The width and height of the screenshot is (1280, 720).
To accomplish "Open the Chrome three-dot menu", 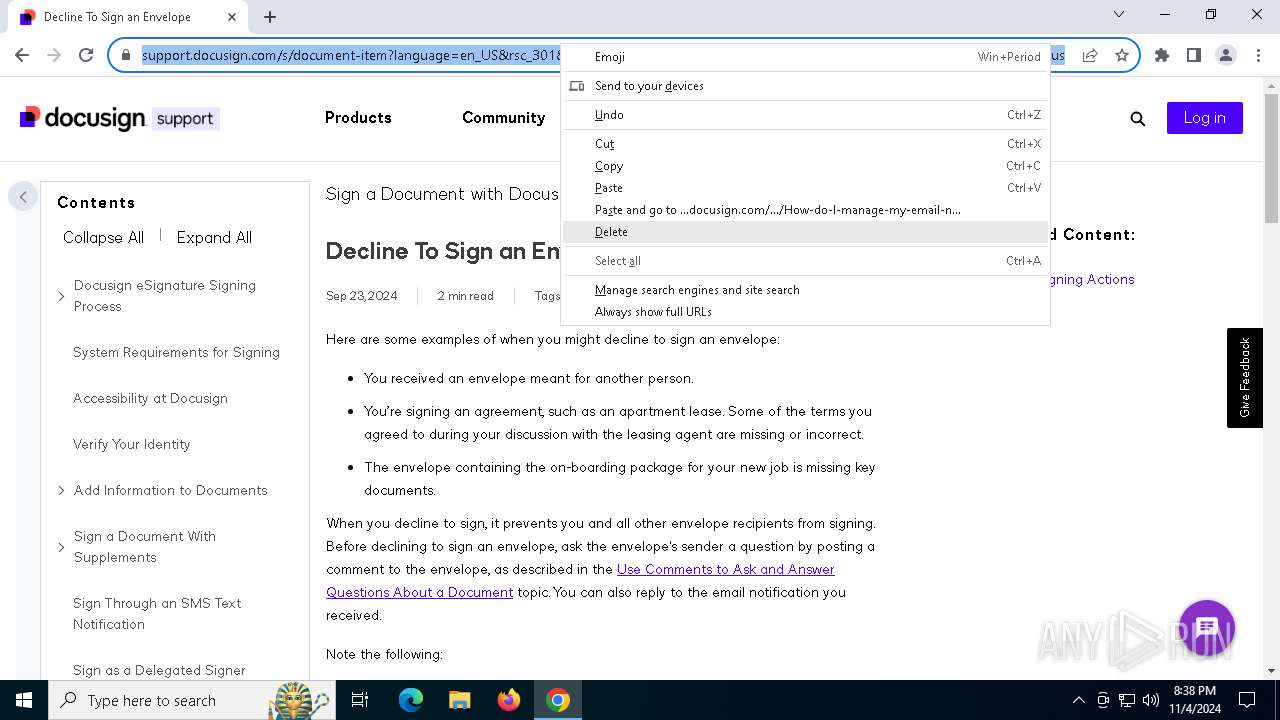I will (x=1257, y=56).
